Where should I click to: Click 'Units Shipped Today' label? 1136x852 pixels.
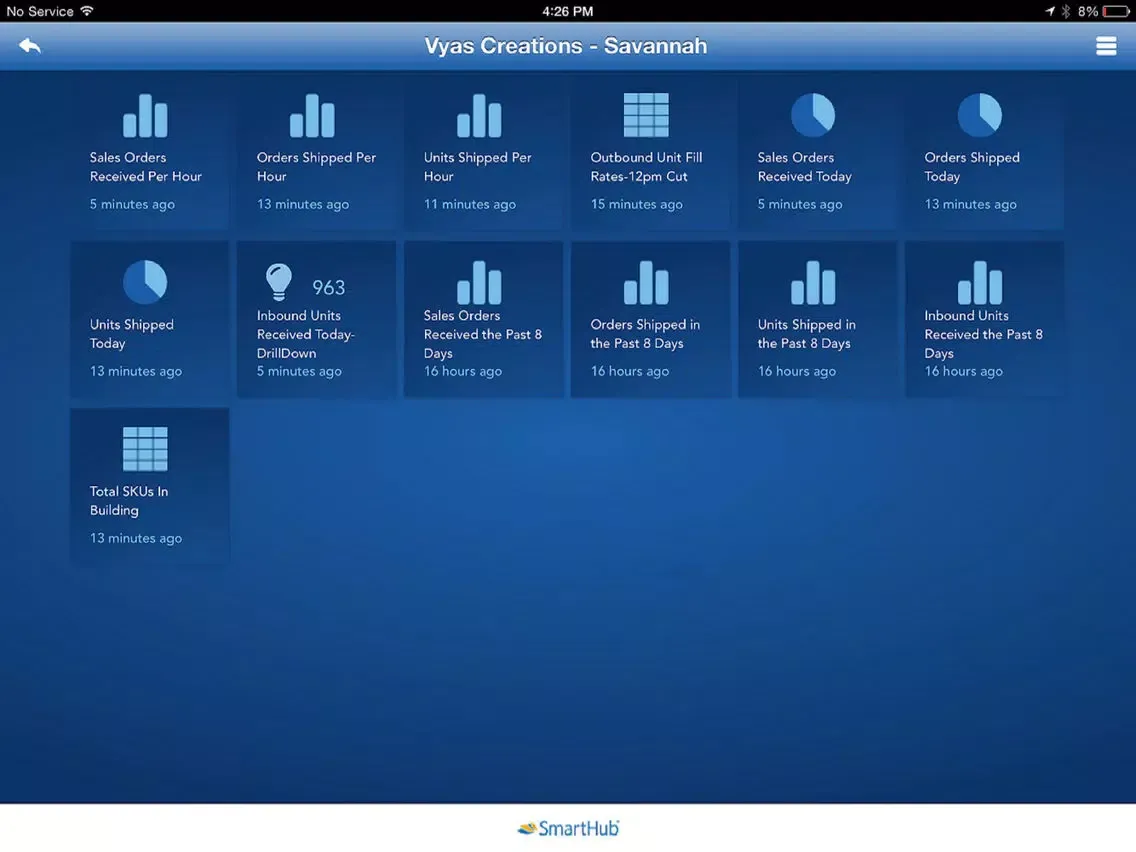tap(132, 333)
